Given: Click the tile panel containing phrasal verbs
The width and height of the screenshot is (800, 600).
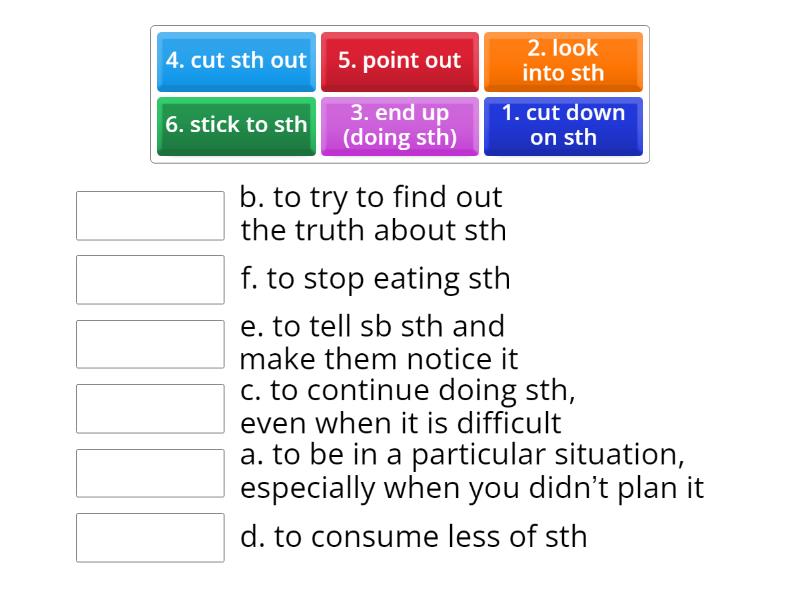Looking at the screenshot, I should click(400, 94).
